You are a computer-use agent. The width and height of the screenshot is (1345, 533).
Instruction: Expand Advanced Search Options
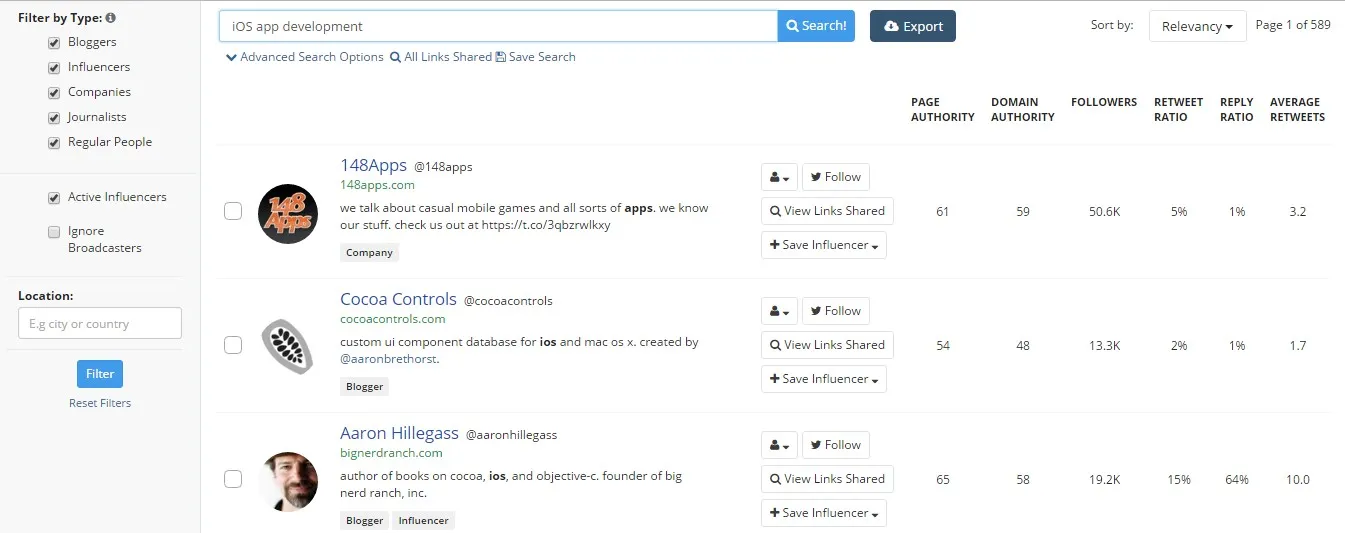(x=305, y=57)
